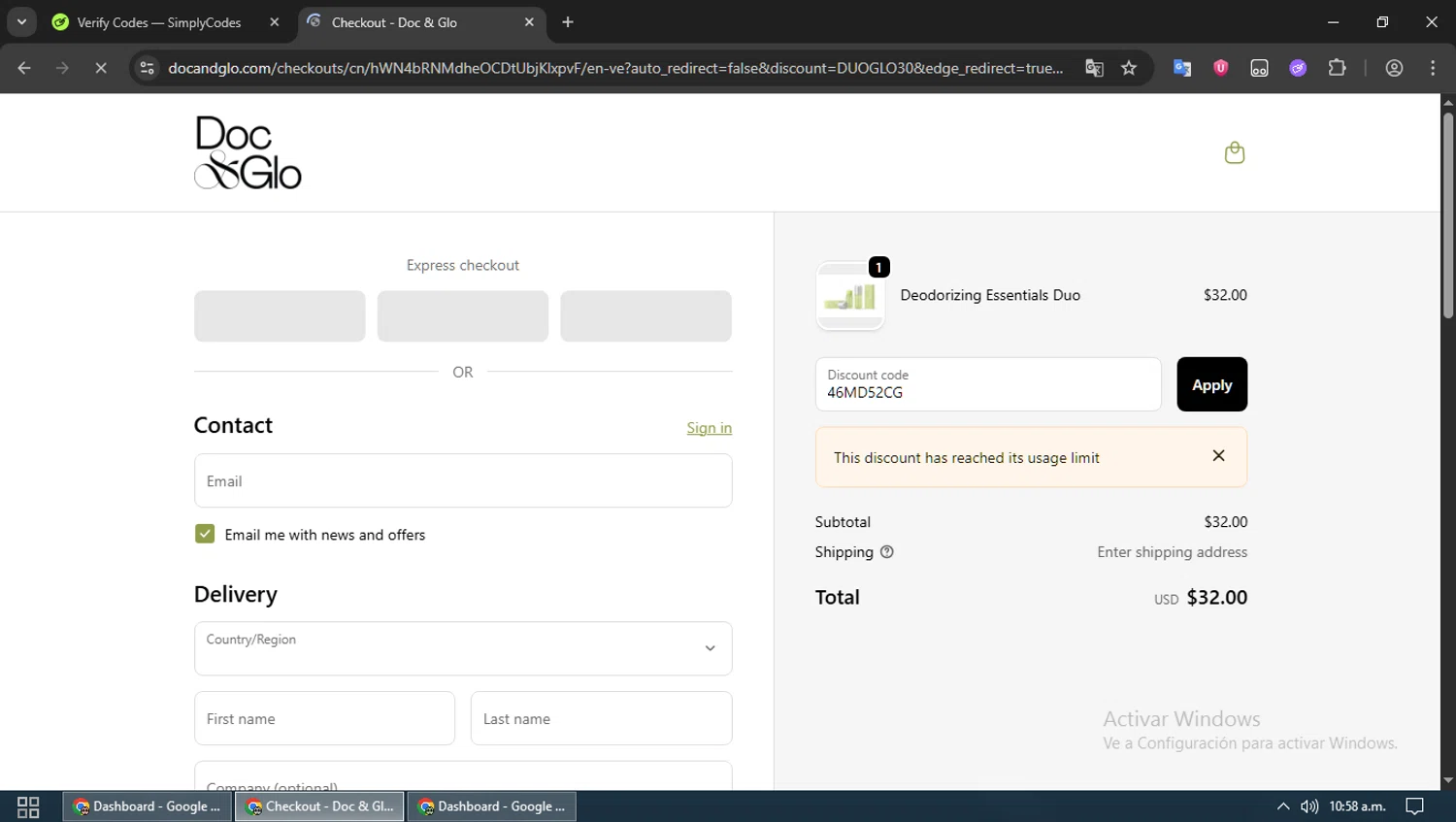Open the Chrome profile icon

(x=1395, y=68)
